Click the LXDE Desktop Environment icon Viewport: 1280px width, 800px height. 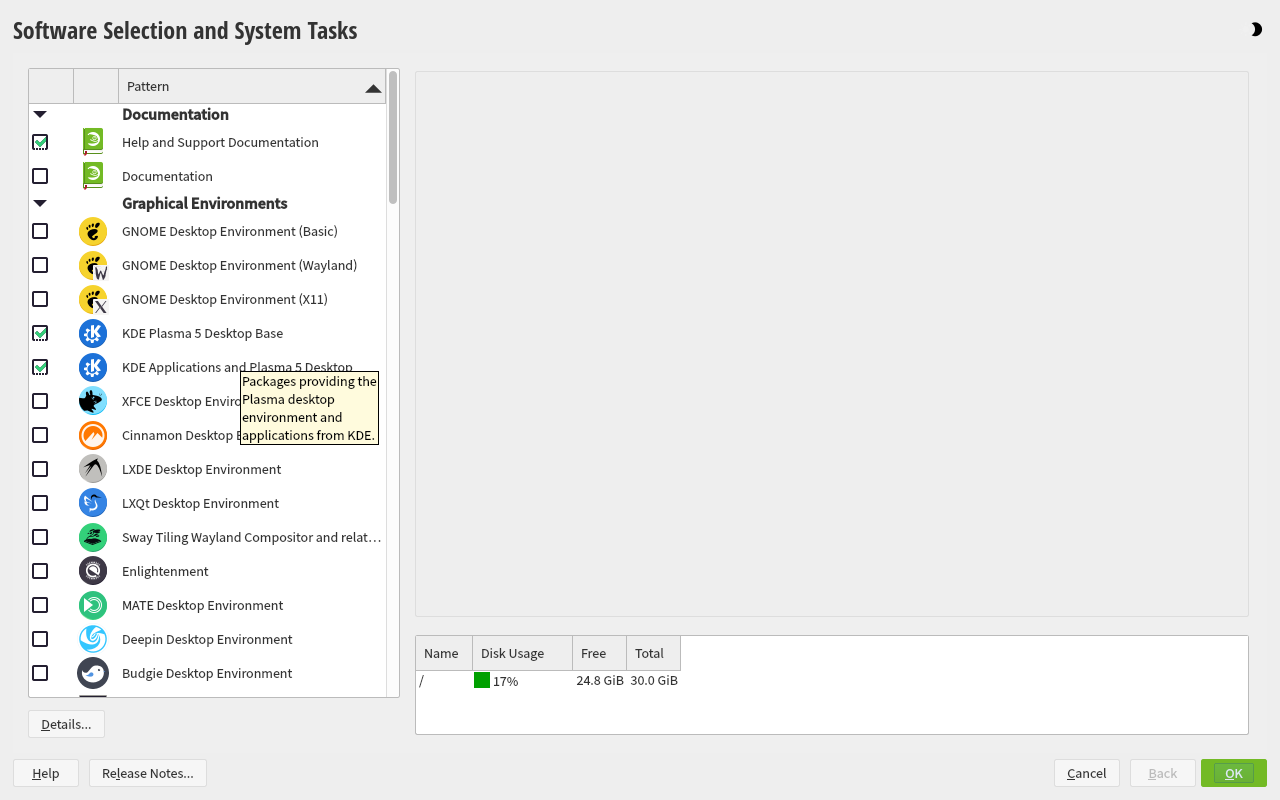tap(93, 469)
